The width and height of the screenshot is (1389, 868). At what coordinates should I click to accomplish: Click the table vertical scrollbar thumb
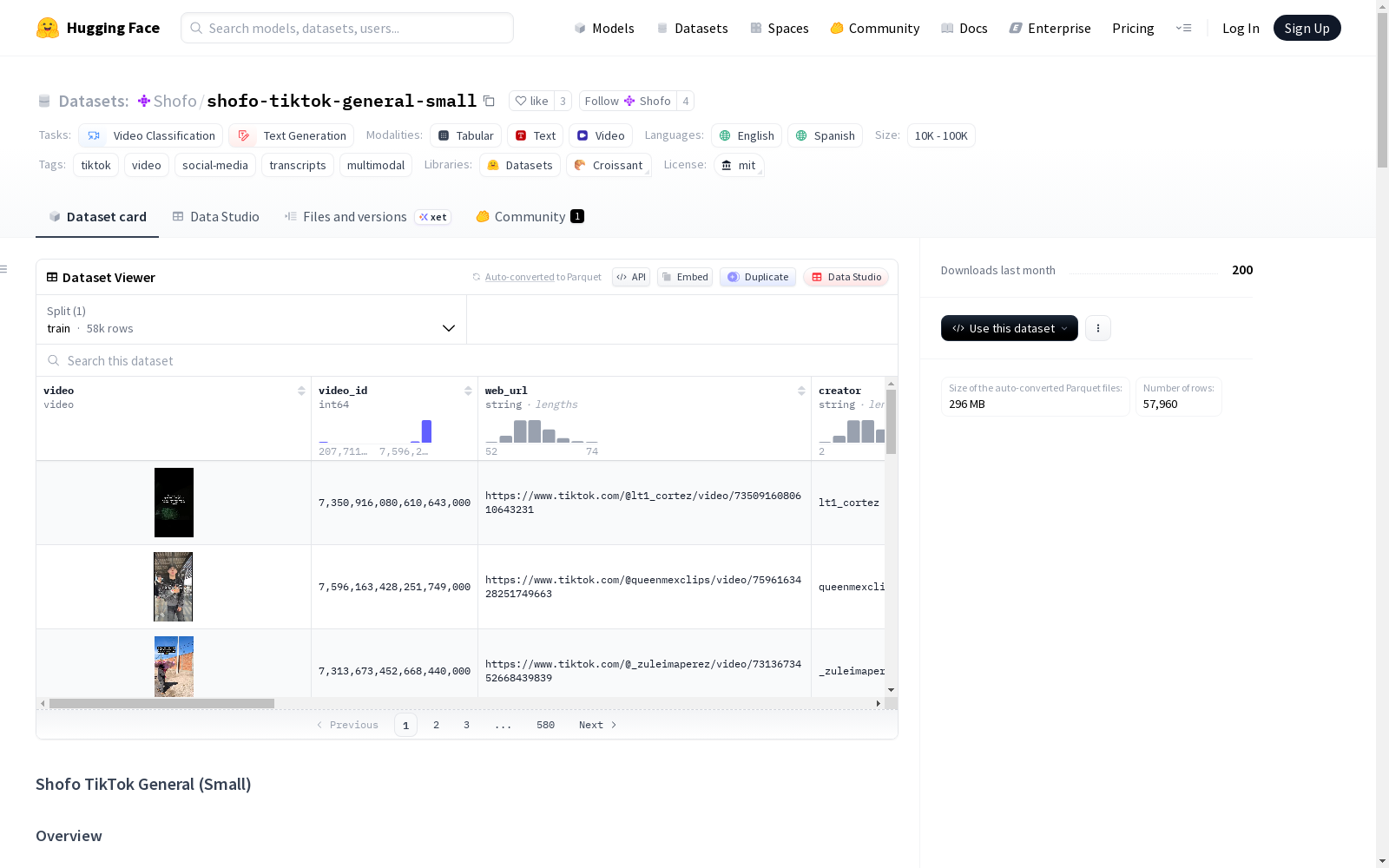tap(891, 421)
